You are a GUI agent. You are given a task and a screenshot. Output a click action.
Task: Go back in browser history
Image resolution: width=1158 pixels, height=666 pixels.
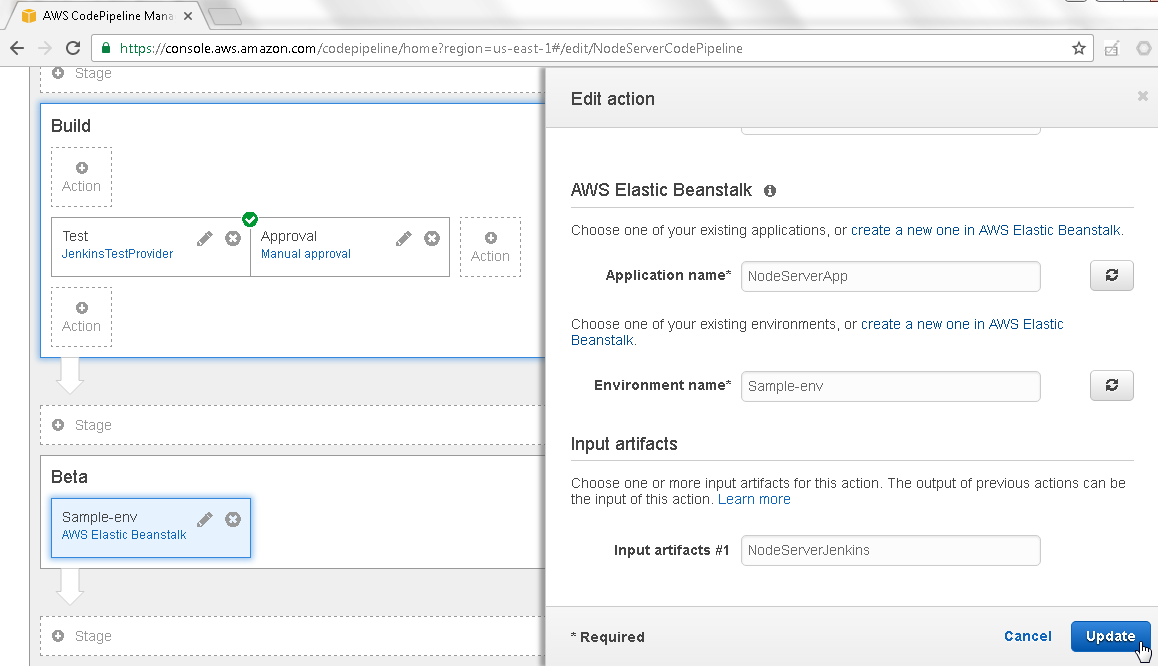coord(17,48)
